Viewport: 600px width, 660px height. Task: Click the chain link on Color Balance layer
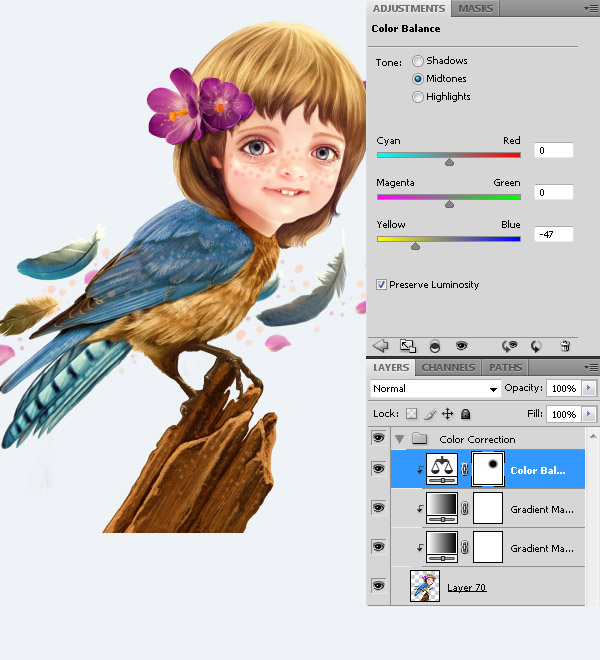click(464, 469)
